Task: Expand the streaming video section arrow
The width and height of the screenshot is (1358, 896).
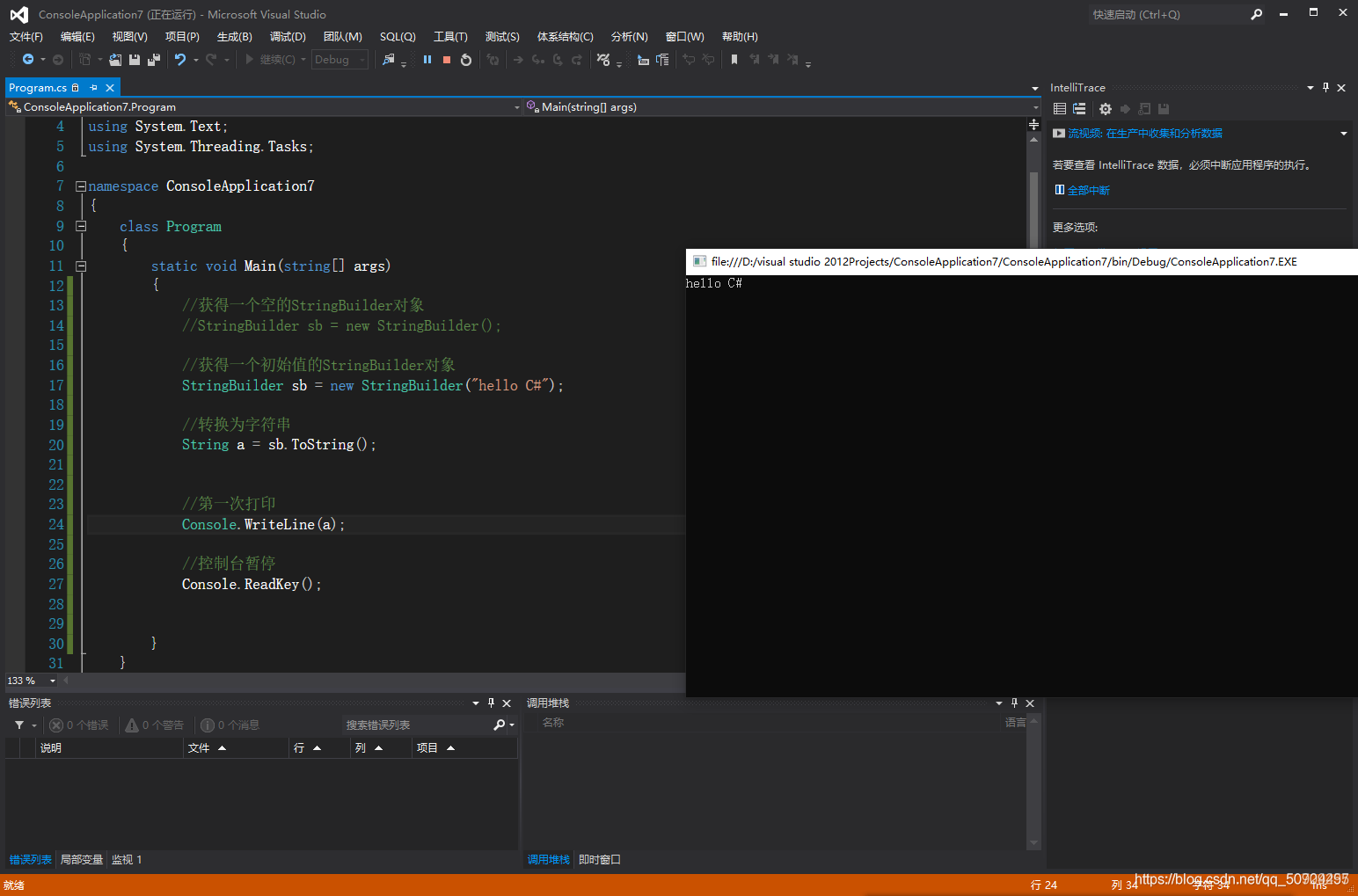Action: coord(1343,134)
